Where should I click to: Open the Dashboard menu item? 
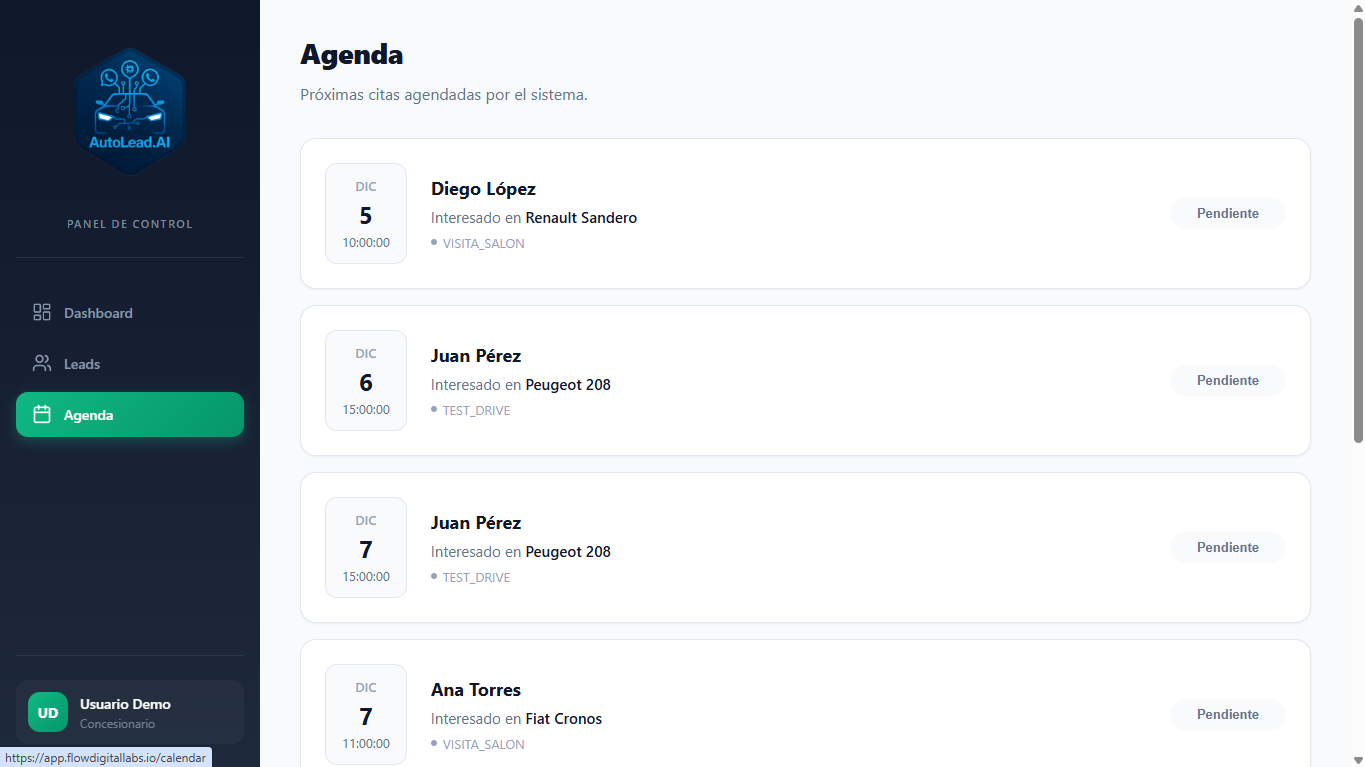click(130, 313)
